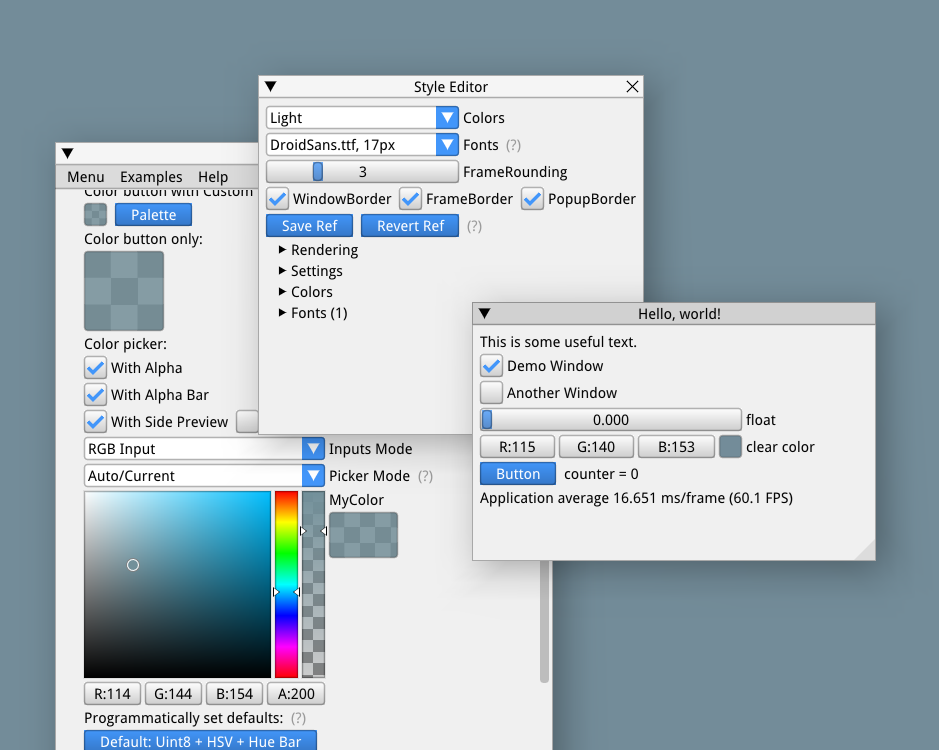Click the small side preview button beside With Side Preview
The width and height of the screenshot is (939, 750).
coord(247,421)
